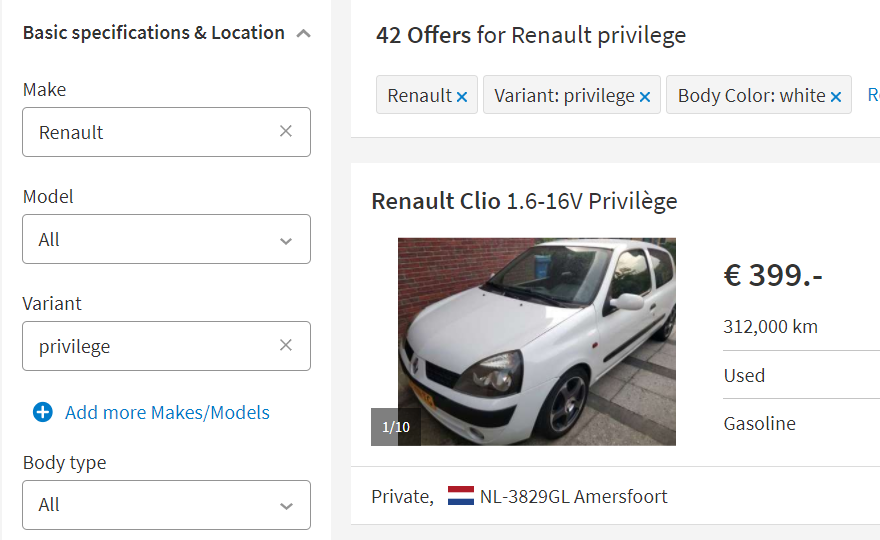Click the 42 Offers for Renault privilege heading
The width and height of the screenshot is (880, 540).
click(x=531, y=35)
